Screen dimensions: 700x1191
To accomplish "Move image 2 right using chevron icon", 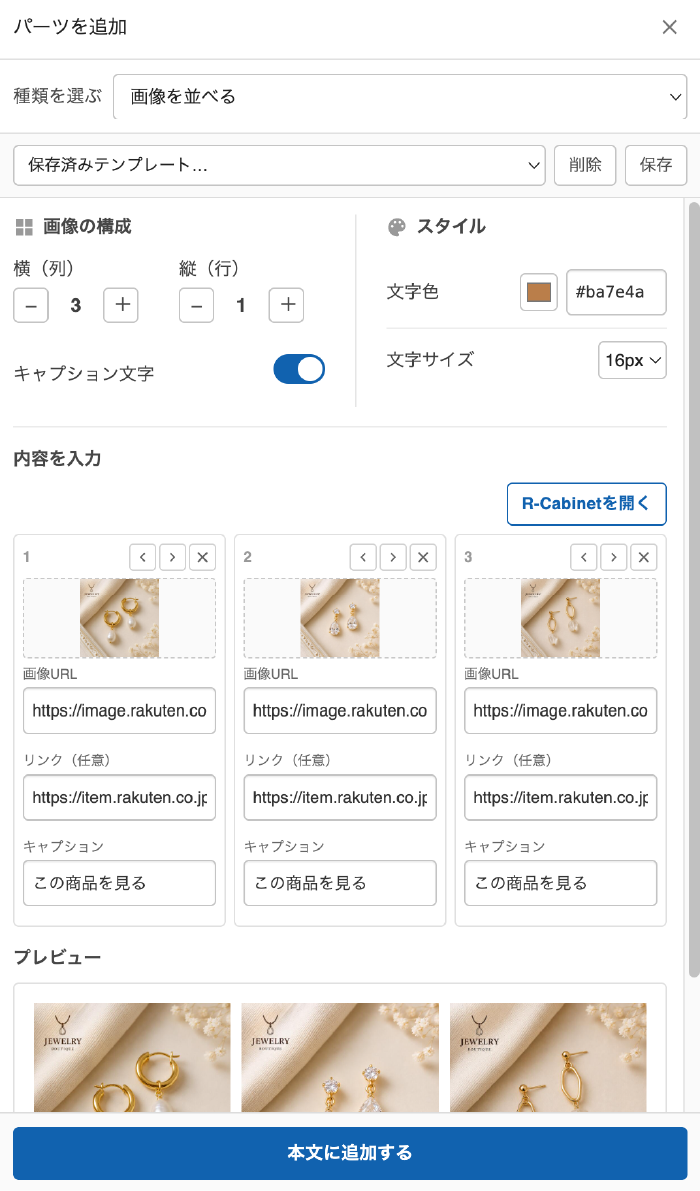I will click(x=393, y=557).
